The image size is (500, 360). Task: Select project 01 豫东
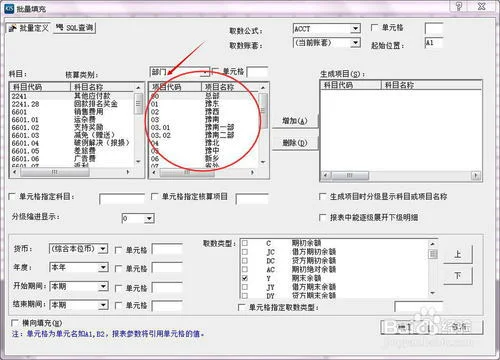204,104
